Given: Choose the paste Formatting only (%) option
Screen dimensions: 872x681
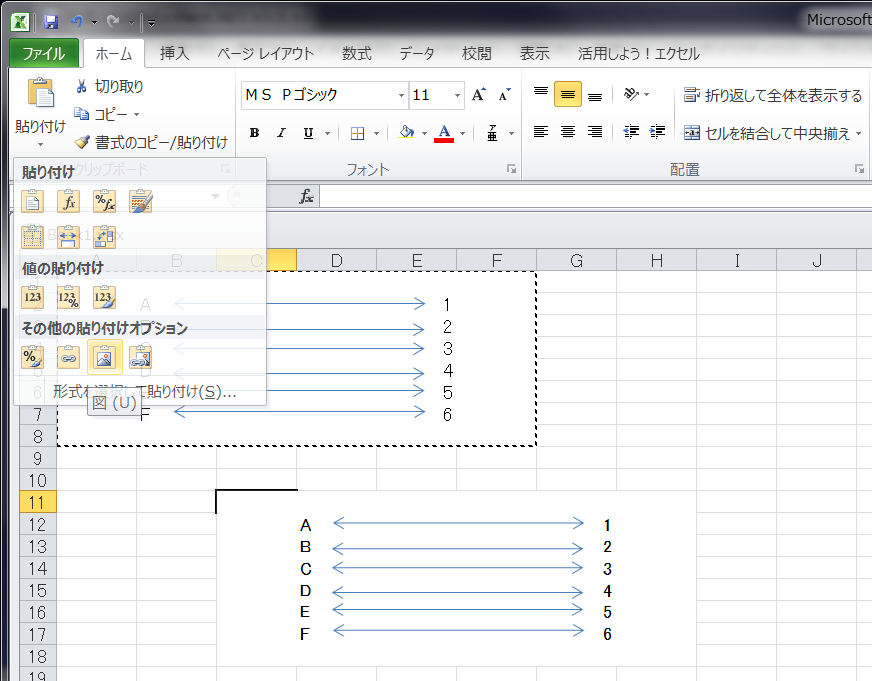Looking at the screenshot, I should (32, 357).
